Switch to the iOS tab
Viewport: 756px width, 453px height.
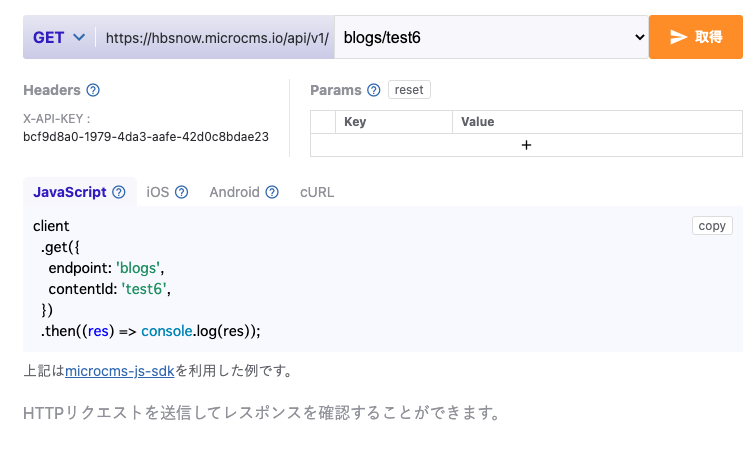tap(158, 192)
